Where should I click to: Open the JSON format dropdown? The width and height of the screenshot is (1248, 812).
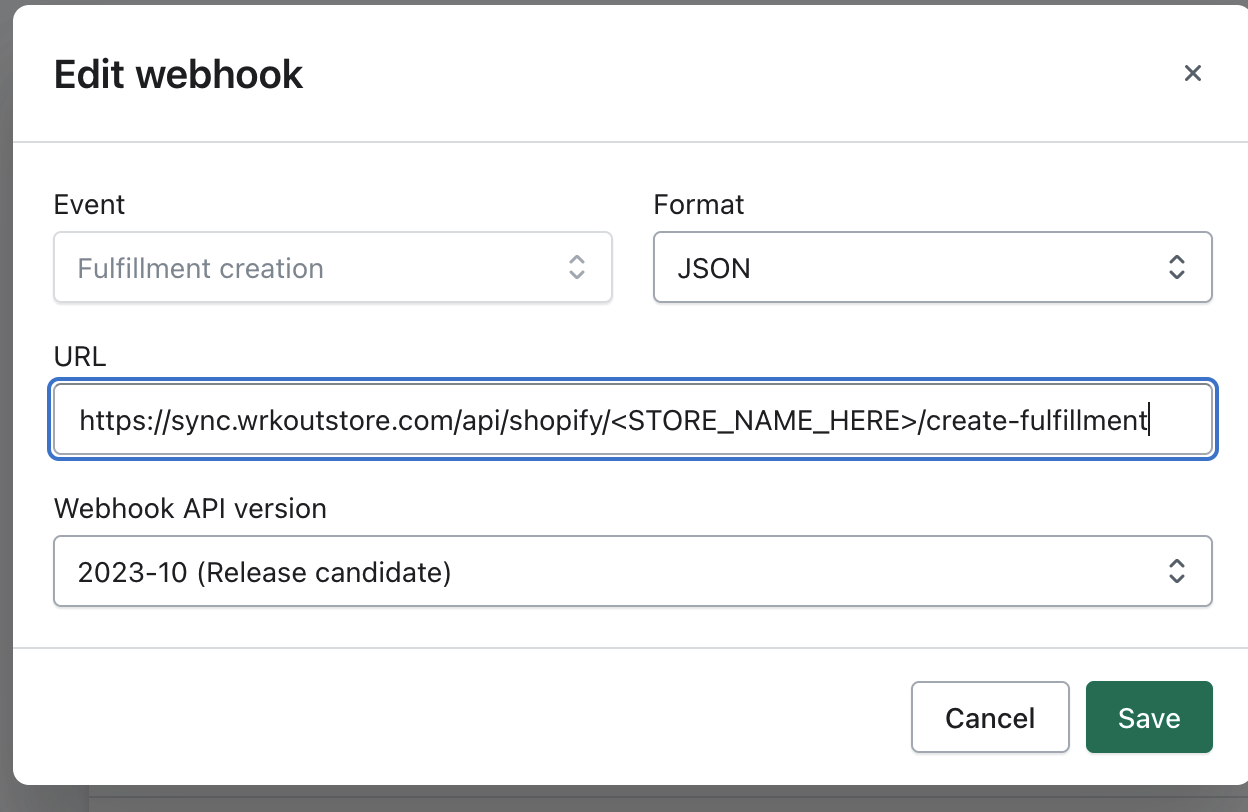click(900, 267)
